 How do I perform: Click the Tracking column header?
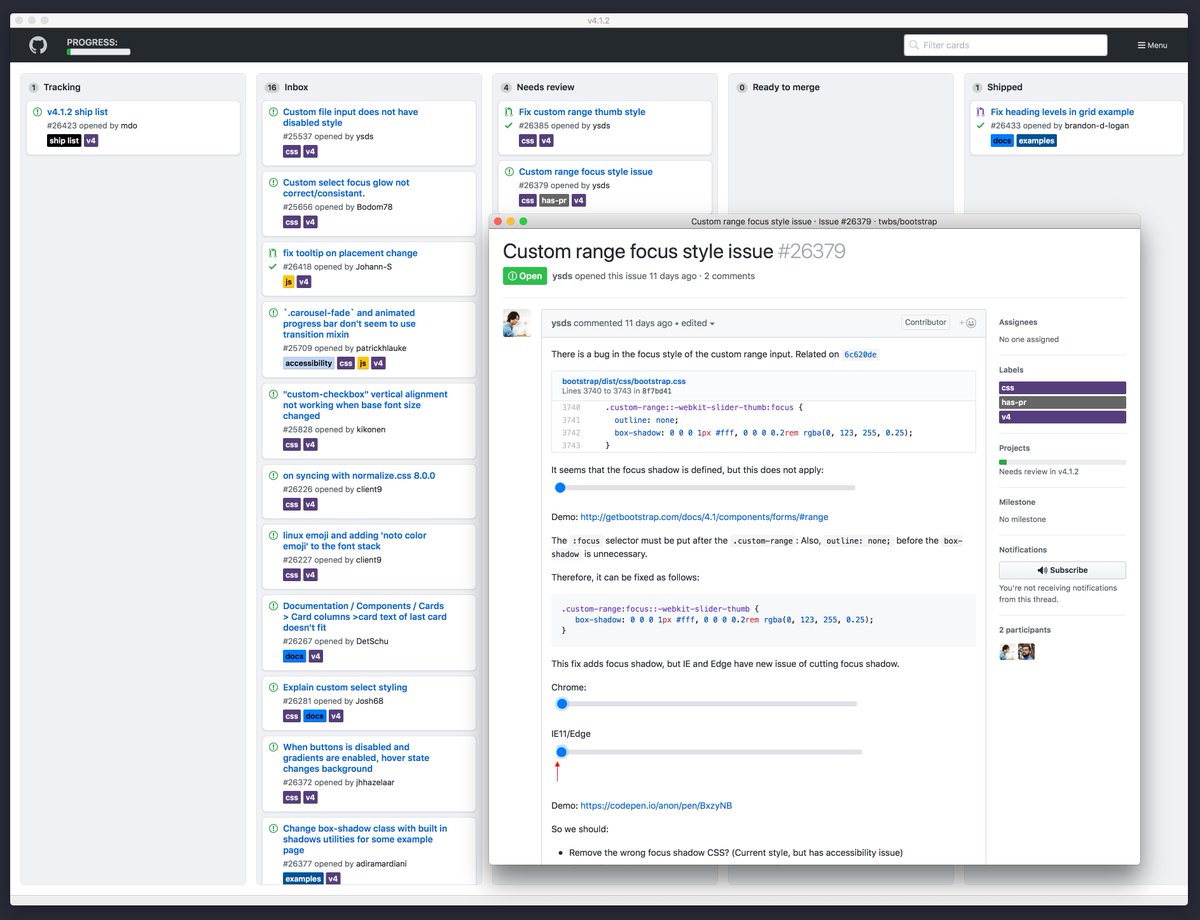pyautogui.click(x=62, y=87)
